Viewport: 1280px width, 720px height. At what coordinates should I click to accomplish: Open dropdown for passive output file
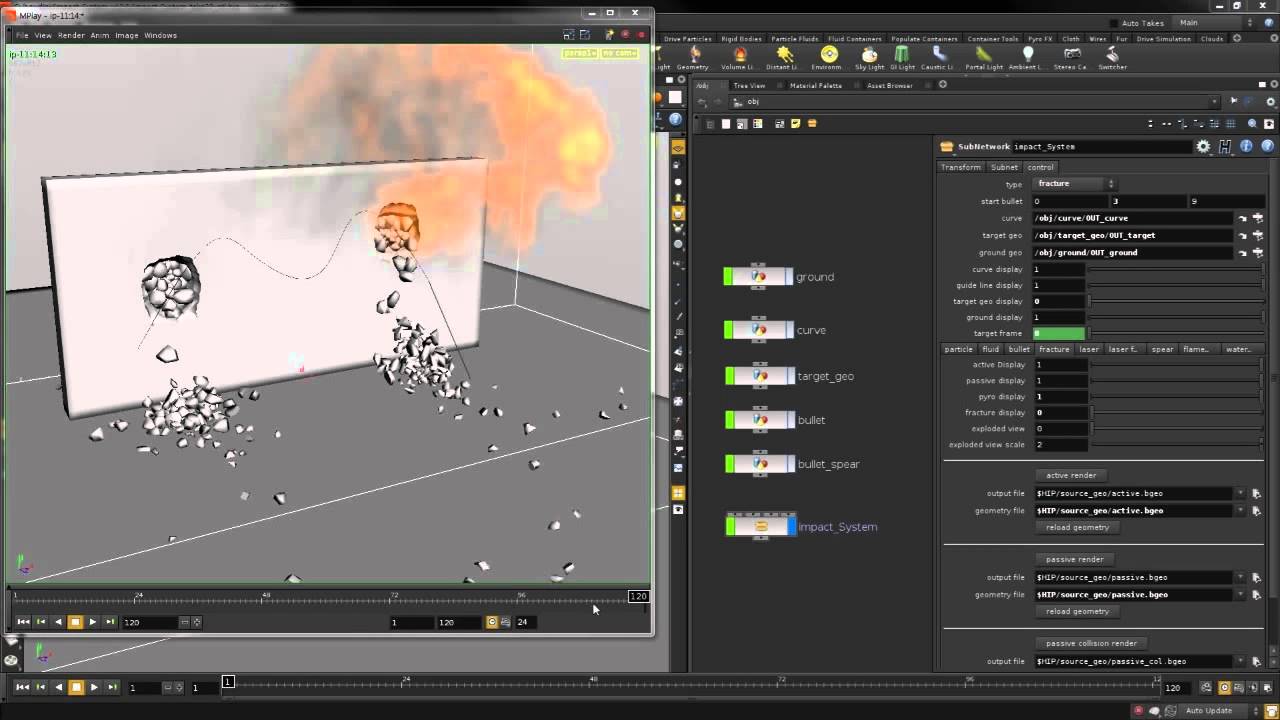click(1241, 577)
